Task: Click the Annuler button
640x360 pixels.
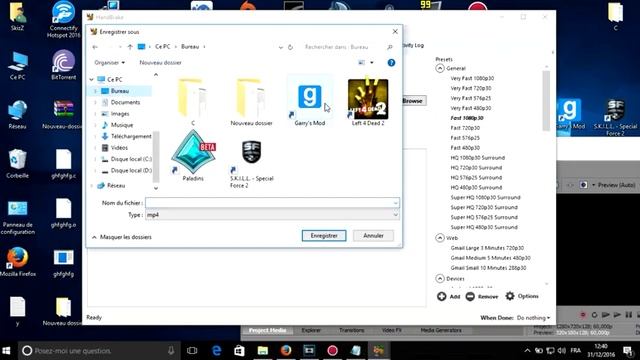Action: click(x=373, y=236)
